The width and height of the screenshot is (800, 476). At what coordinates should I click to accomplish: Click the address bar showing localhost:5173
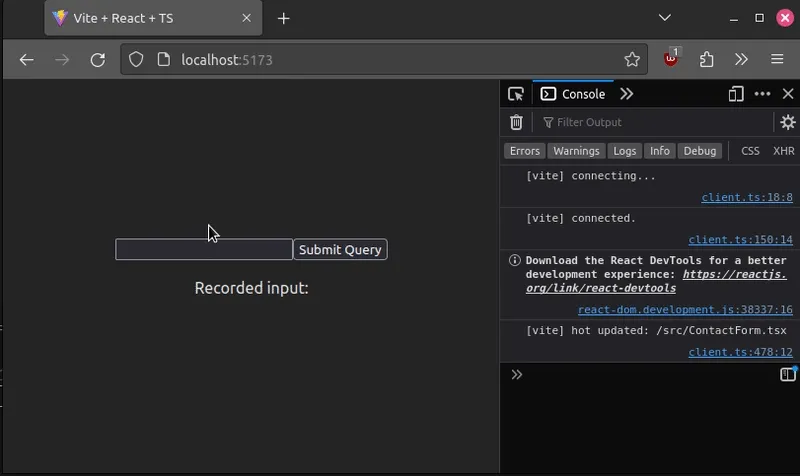click(x=384, y=60)
